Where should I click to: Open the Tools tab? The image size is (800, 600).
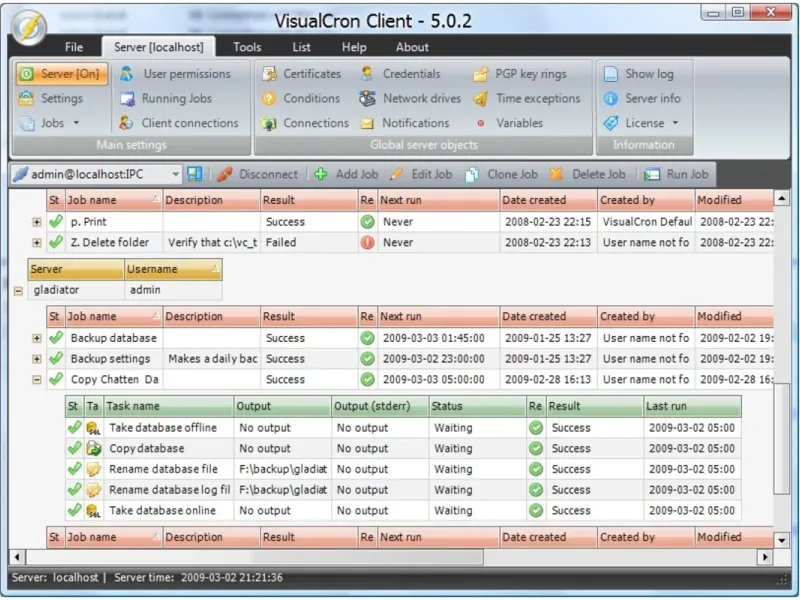point(247,47)
